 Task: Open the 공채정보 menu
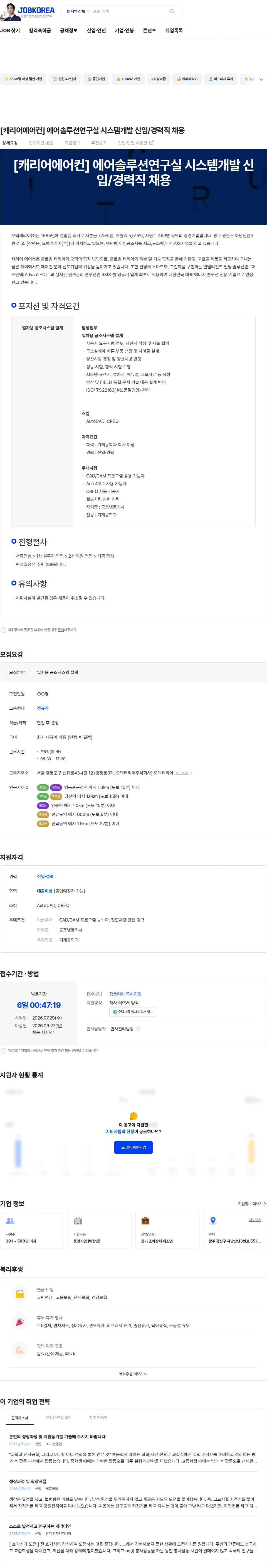[69, 30]
